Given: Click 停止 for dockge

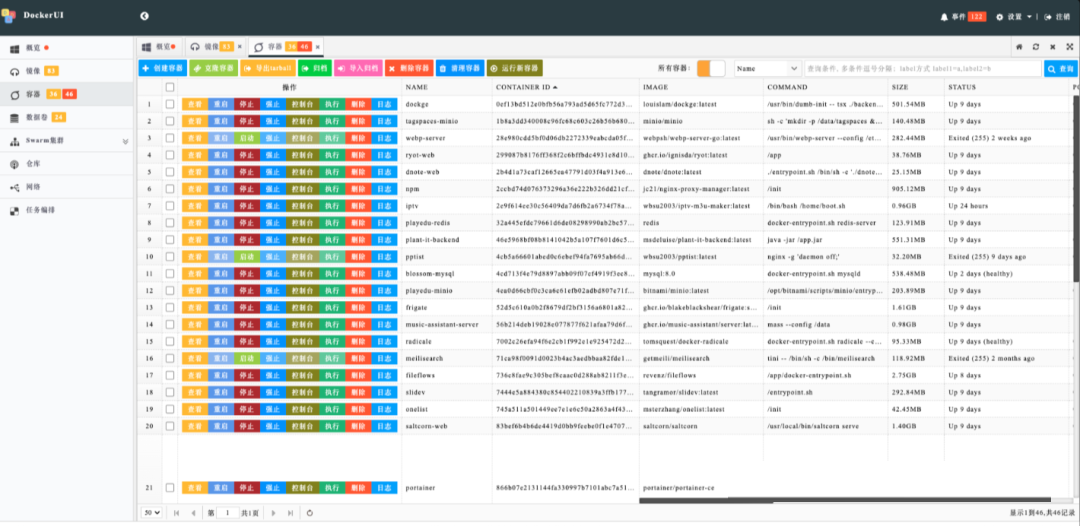Looking at the screenshot, I should [x=247, y=104].
